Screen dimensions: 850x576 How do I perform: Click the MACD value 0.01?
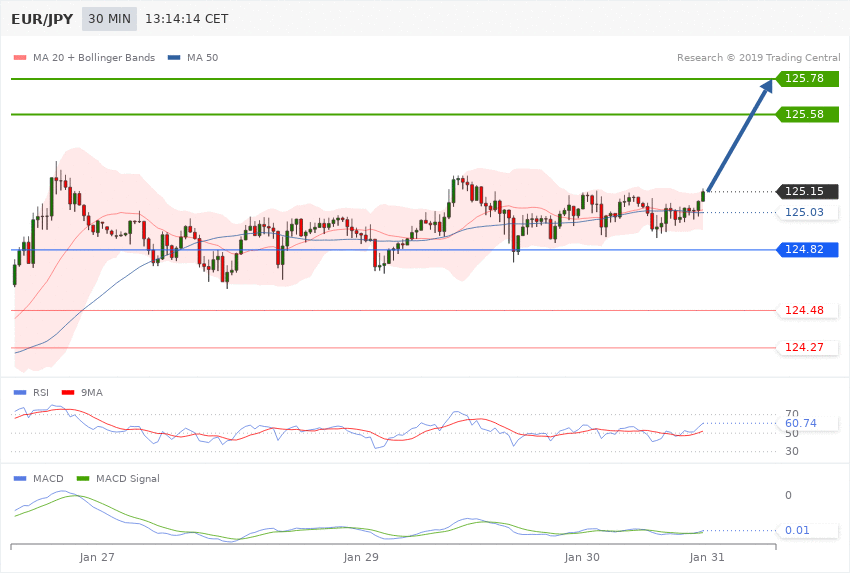[797, 530]
